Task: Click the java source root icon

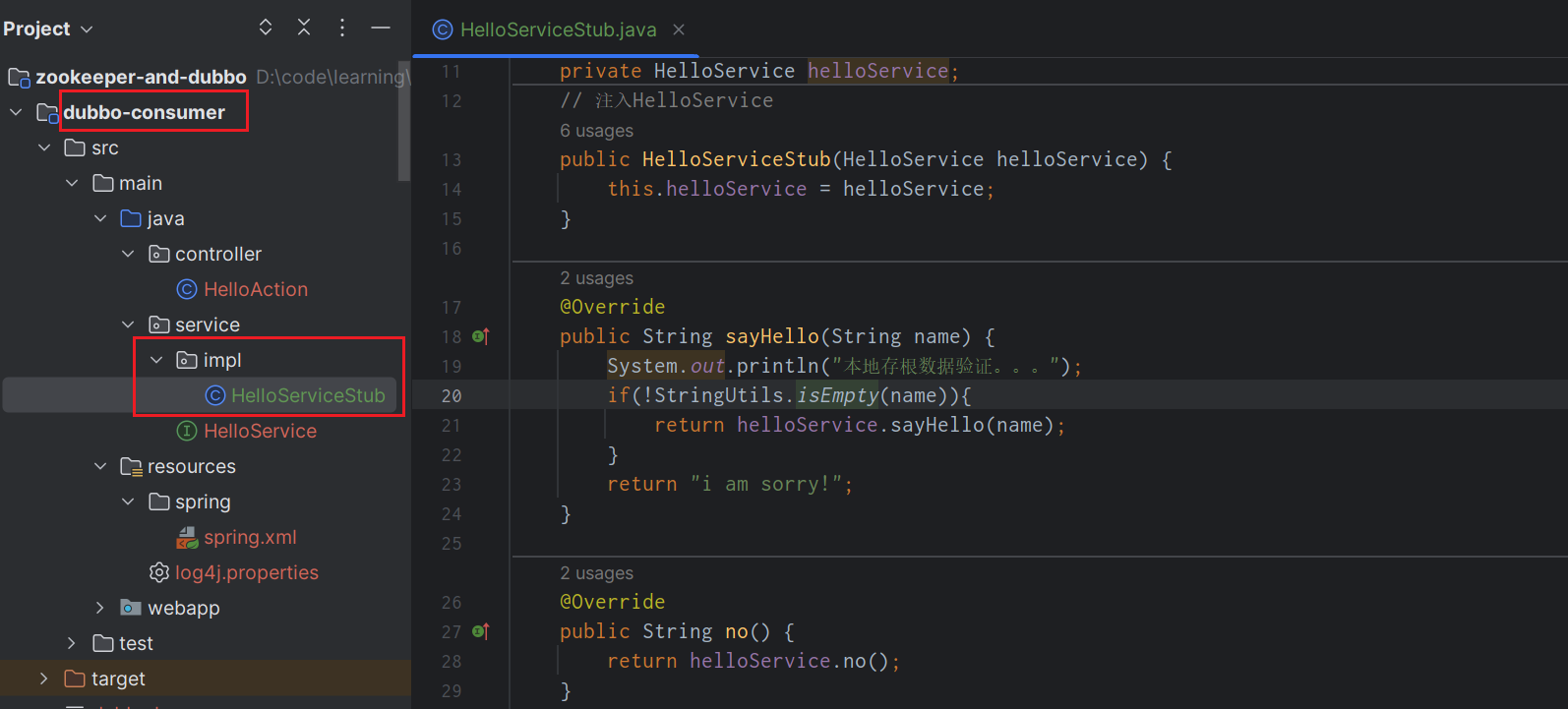Action: (x=131, y=218)
